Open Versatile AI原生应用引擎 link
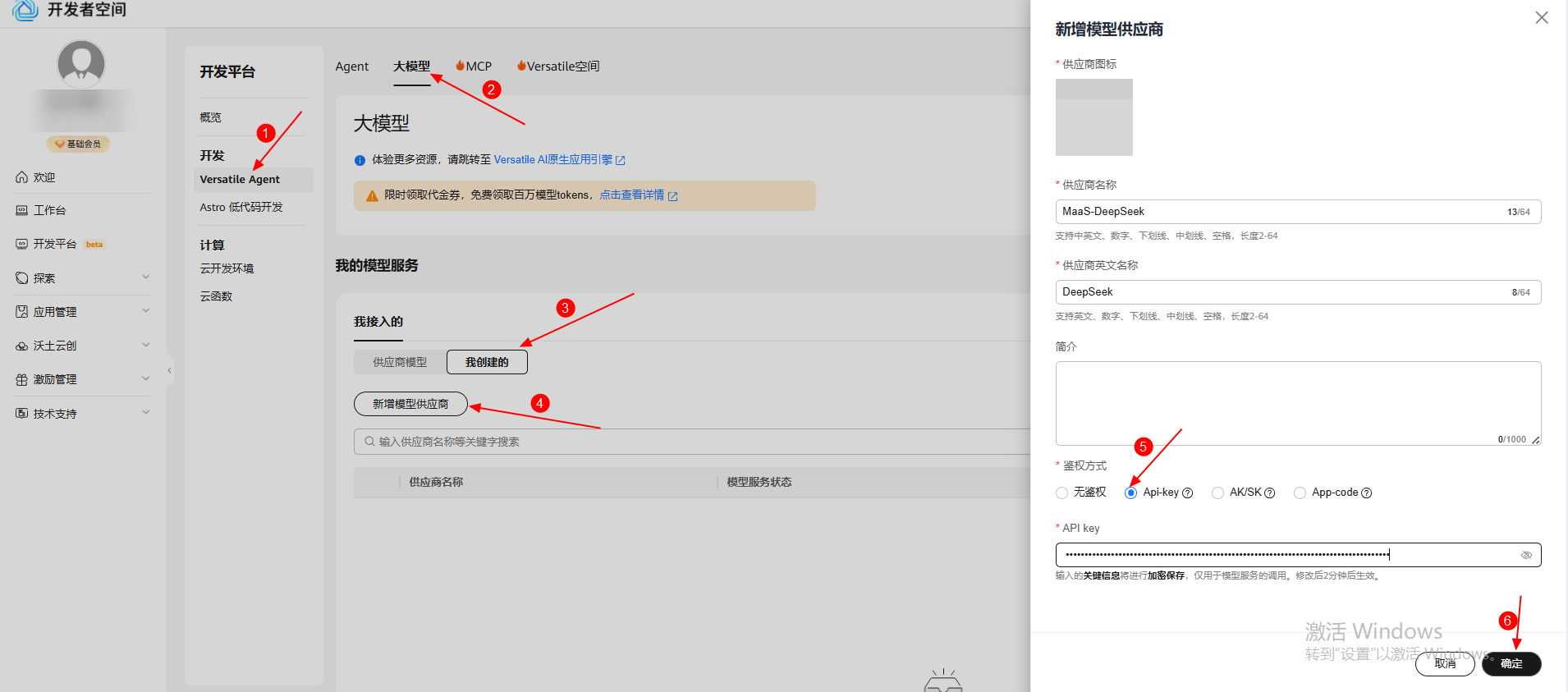The width and height of the screenshot is (1568, 692). tap(559, 160)
